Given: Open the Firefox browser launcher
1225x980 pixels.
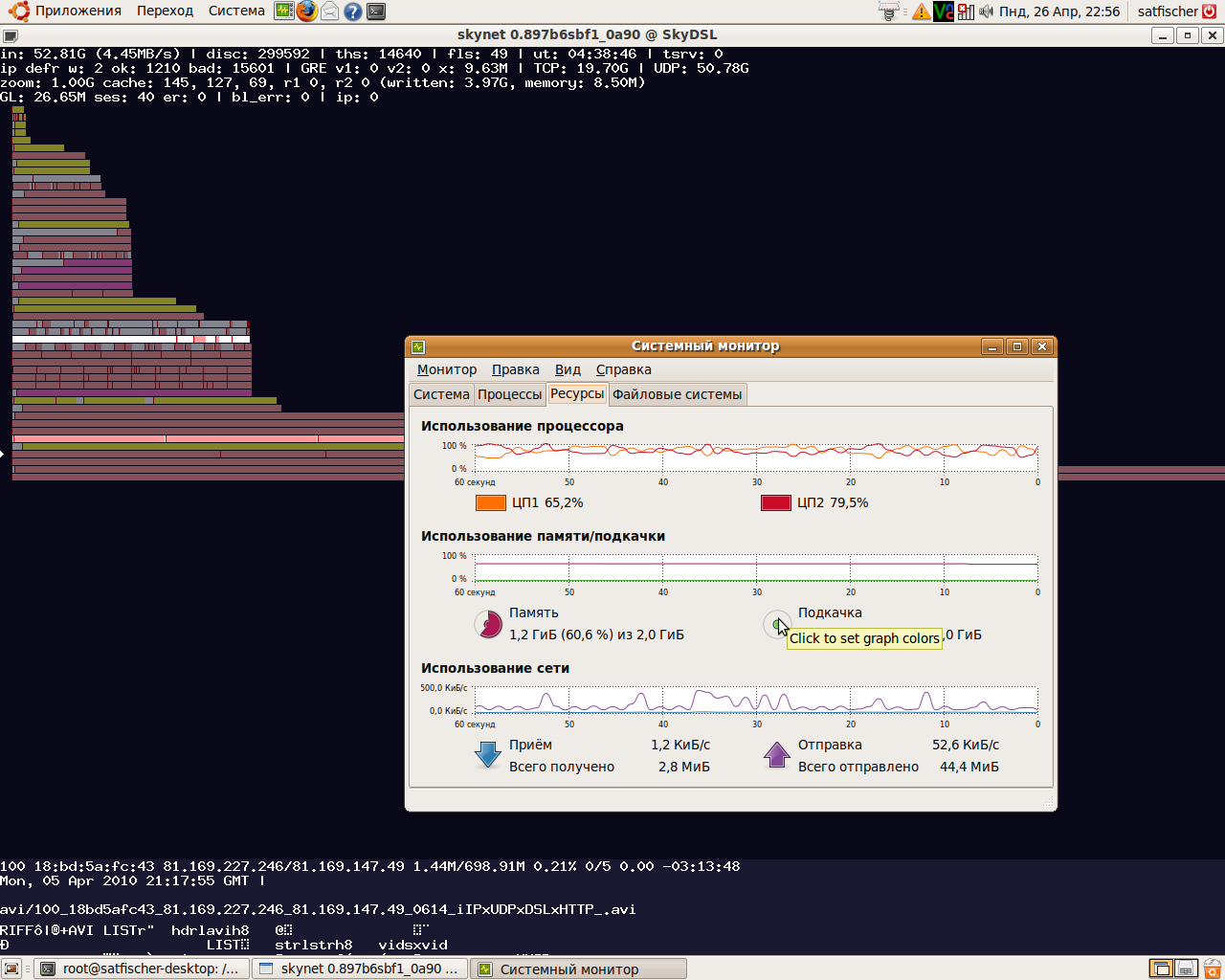Looking at the screenshot, I should 306,11.
